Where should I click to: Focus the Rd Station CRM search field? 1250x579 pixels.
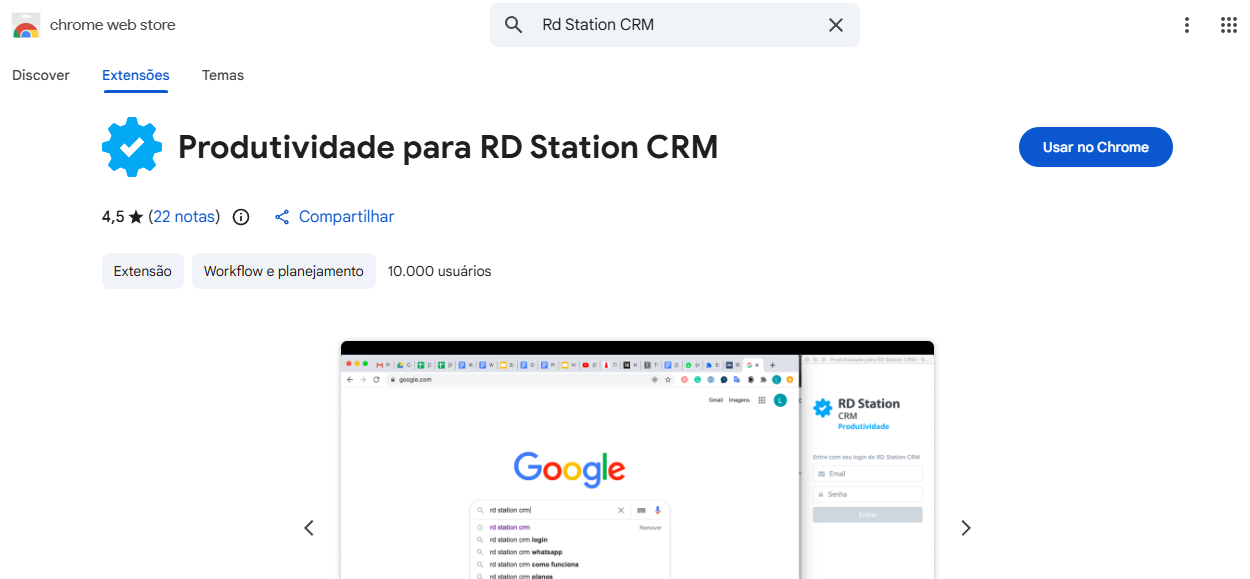point(675,25)
